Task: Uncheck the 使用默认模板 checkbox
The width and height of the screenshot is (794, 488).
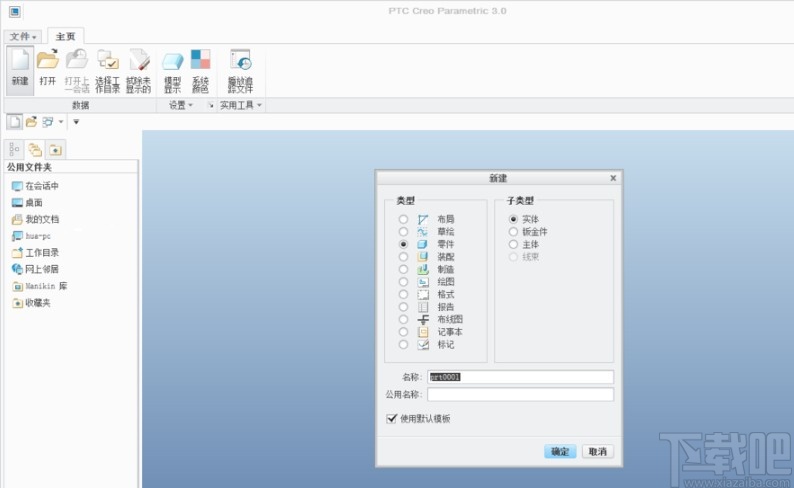Action: (x=391, y=419)
